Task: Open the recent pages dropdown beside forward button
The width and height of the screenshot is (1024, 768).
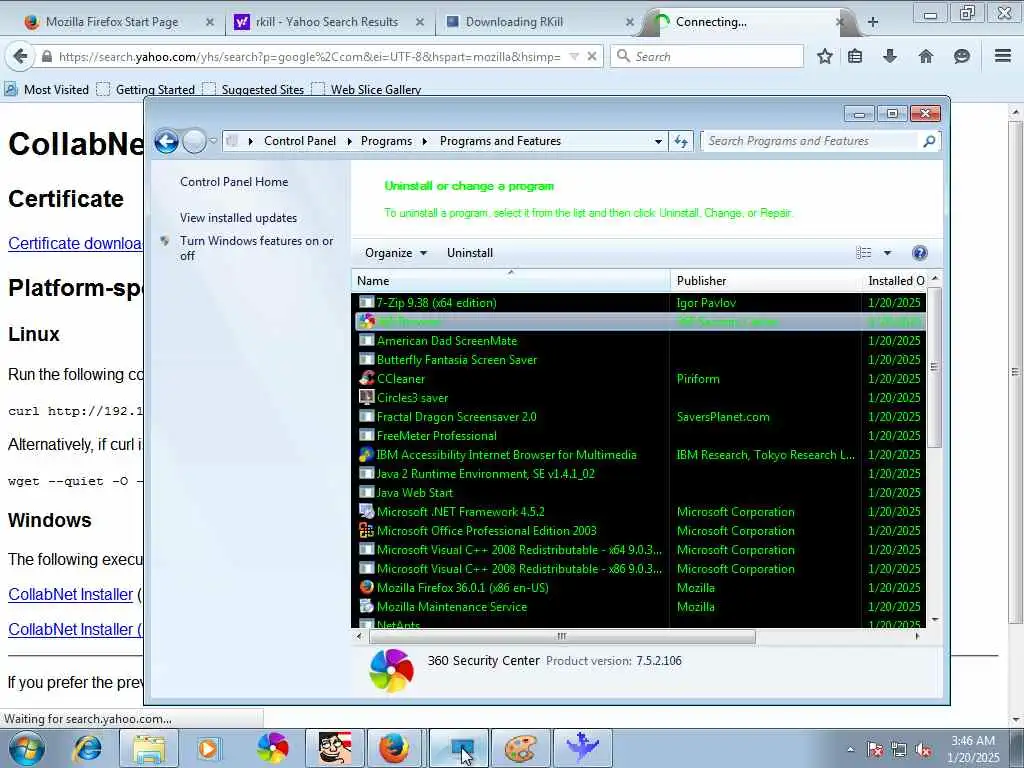Action: 213,141
